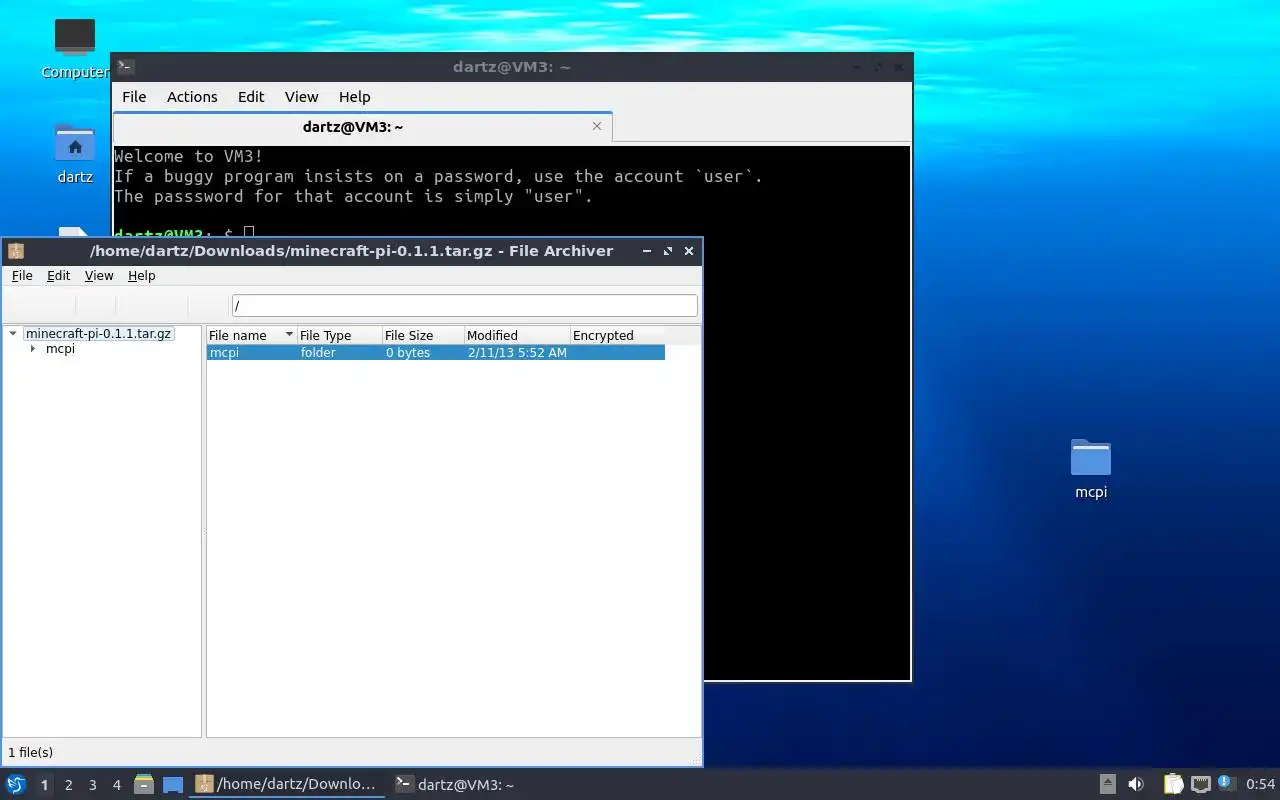Open the network connection tray icon
The width and height of the screenshot is (1280, 800).
tap(1201, 785)
